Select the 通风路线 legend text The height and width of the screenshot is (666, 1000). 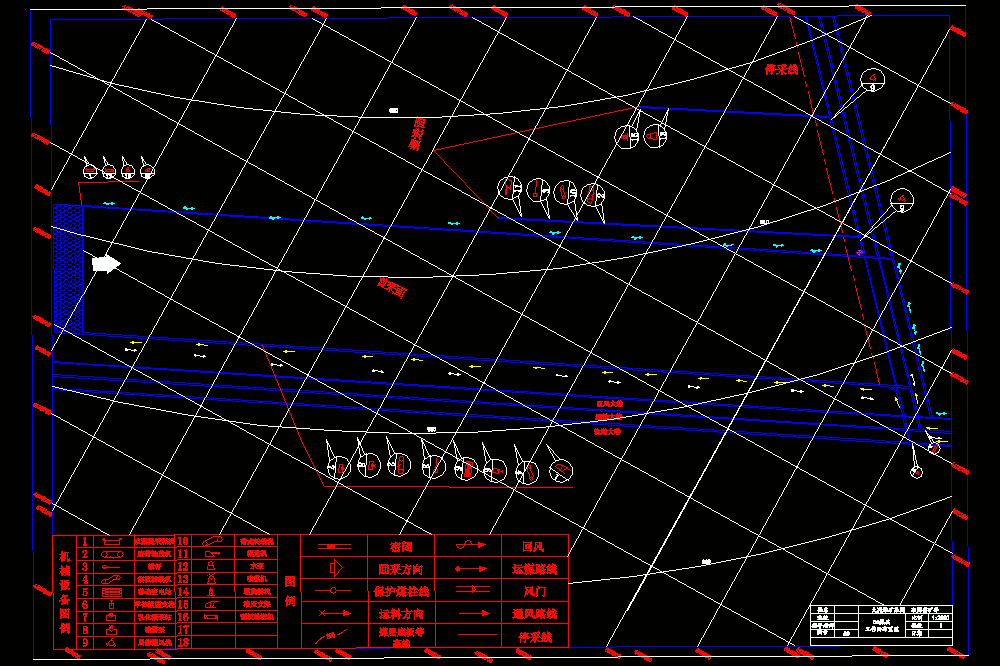[x=534, y=614]
